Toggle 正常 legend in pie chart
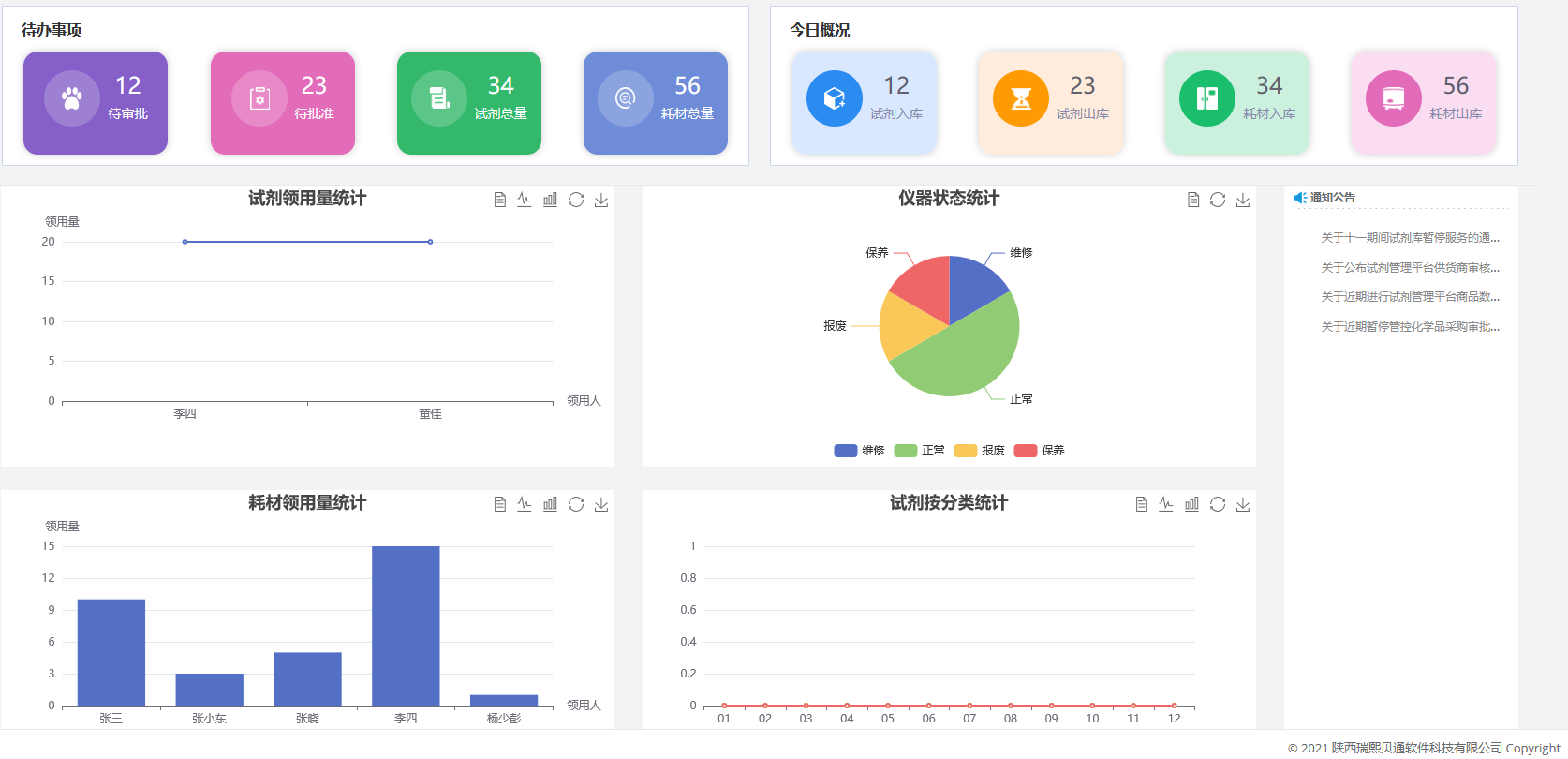Viewport: 1568px width, 759px height. tap(920, 451)
